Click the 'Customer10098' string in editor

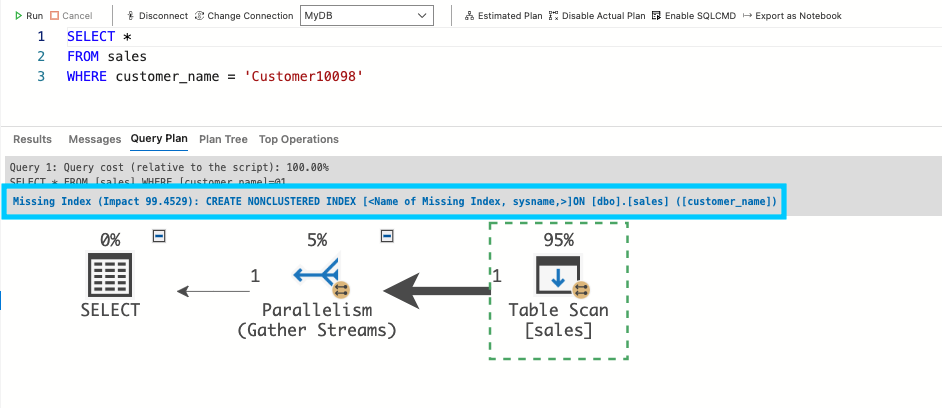[306, 76]
